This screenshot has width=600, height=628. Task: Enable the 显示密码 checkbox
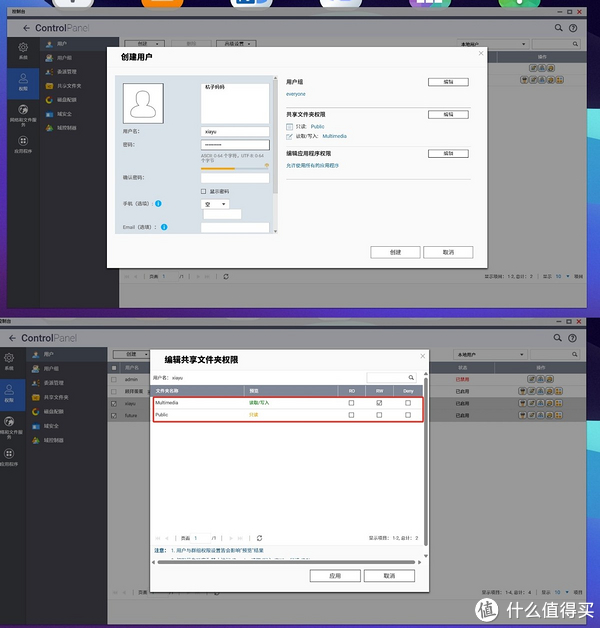204,191
